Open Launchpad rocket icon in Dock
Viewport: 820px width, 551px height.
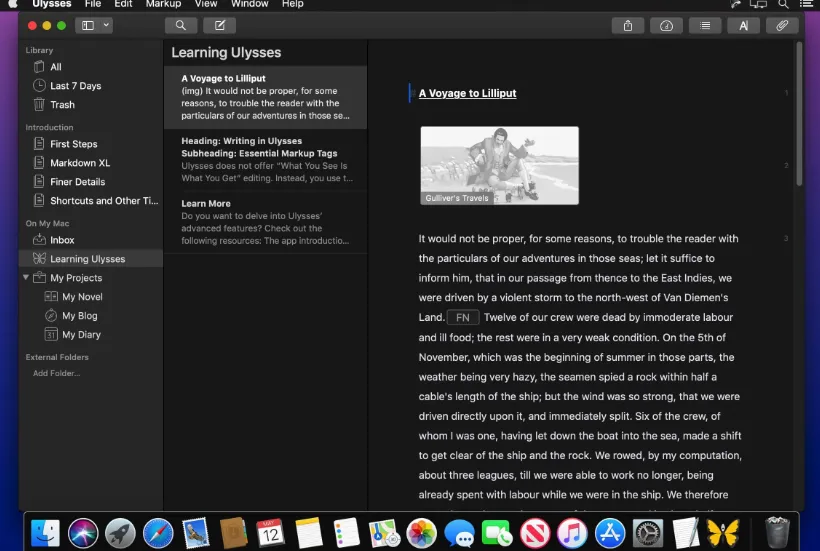pos(120,533)
